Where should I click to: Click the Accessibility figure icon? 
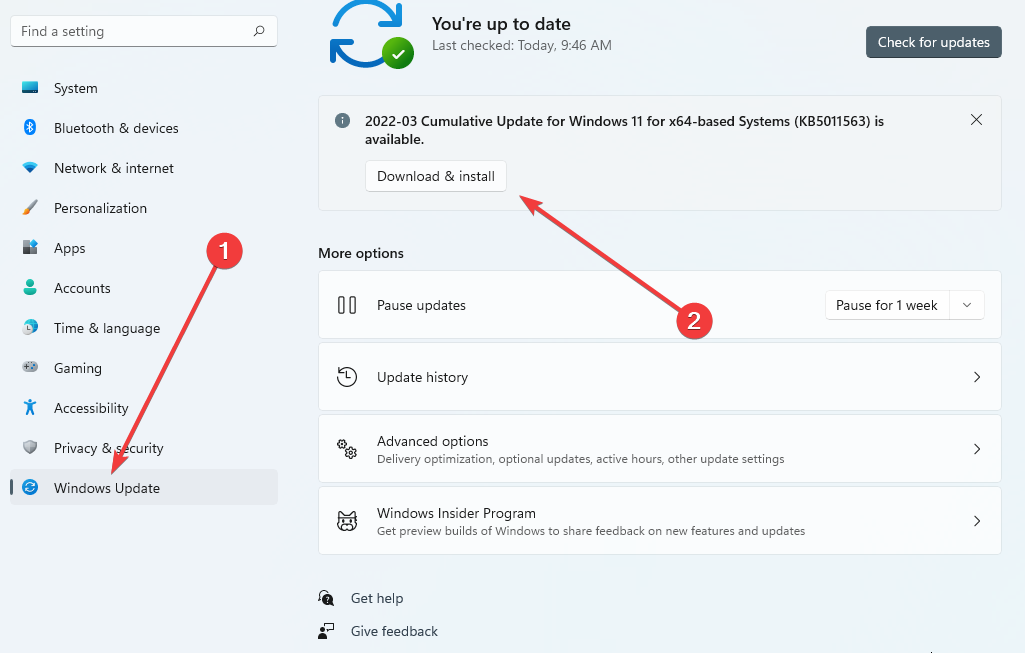pos(30,407)
